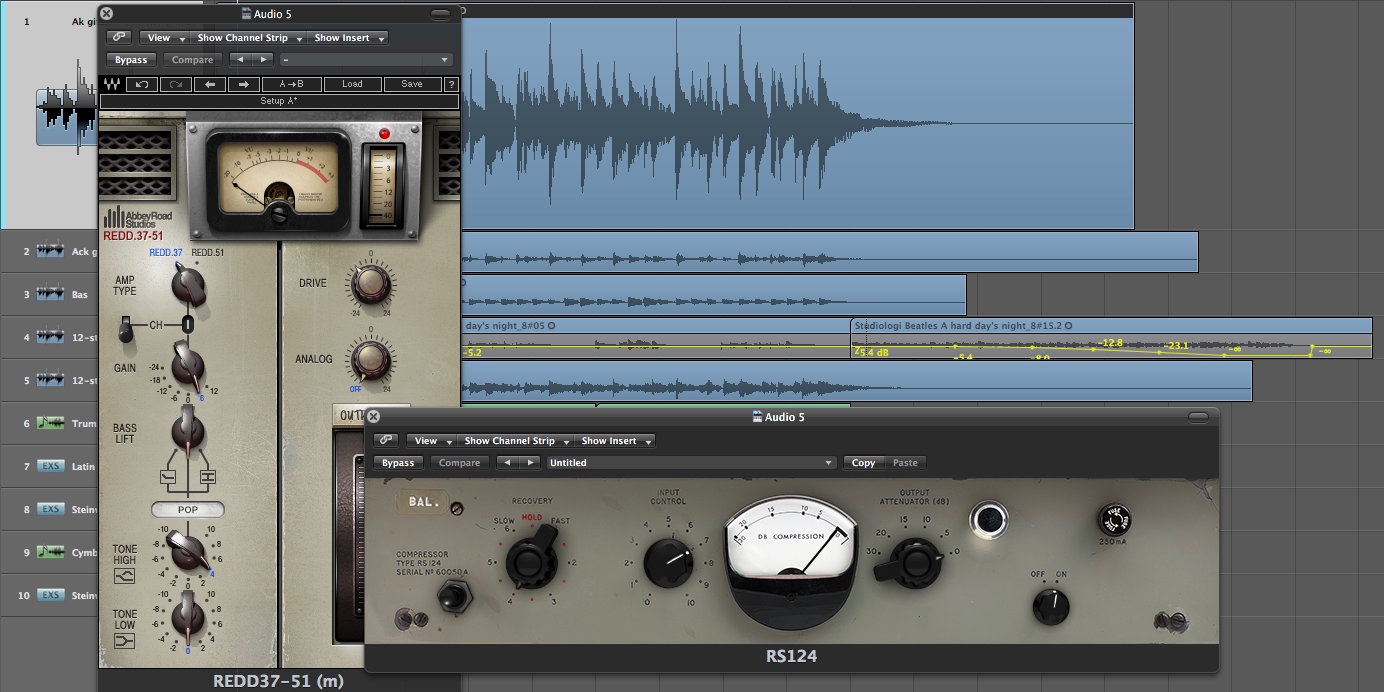This screenshot has width=1384, height=692.
Task: Open the Show Insert dropdown in RS124
Action: tap(615, 441)
